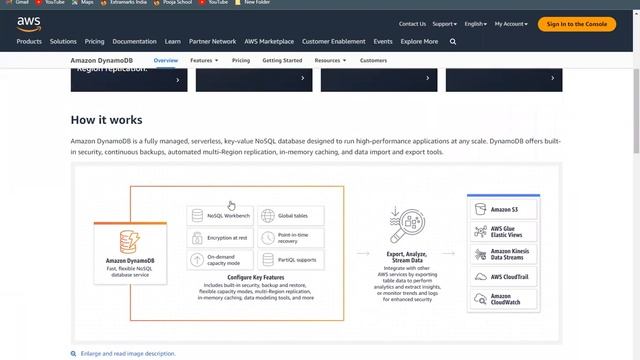Click the How it works heading
This screenshot has height=360, width=640.
[107, 120]
